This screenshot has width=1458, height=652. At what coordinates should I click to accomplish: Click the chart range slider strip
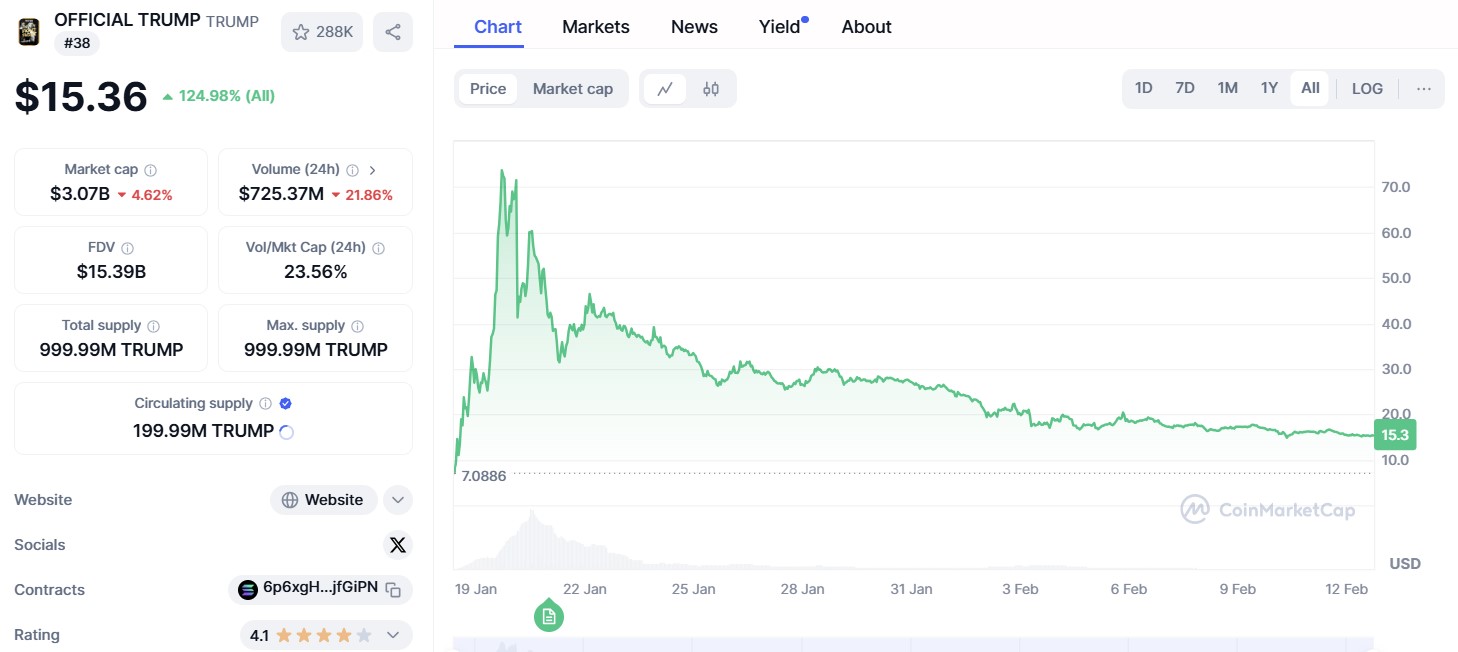click(913, 644)
